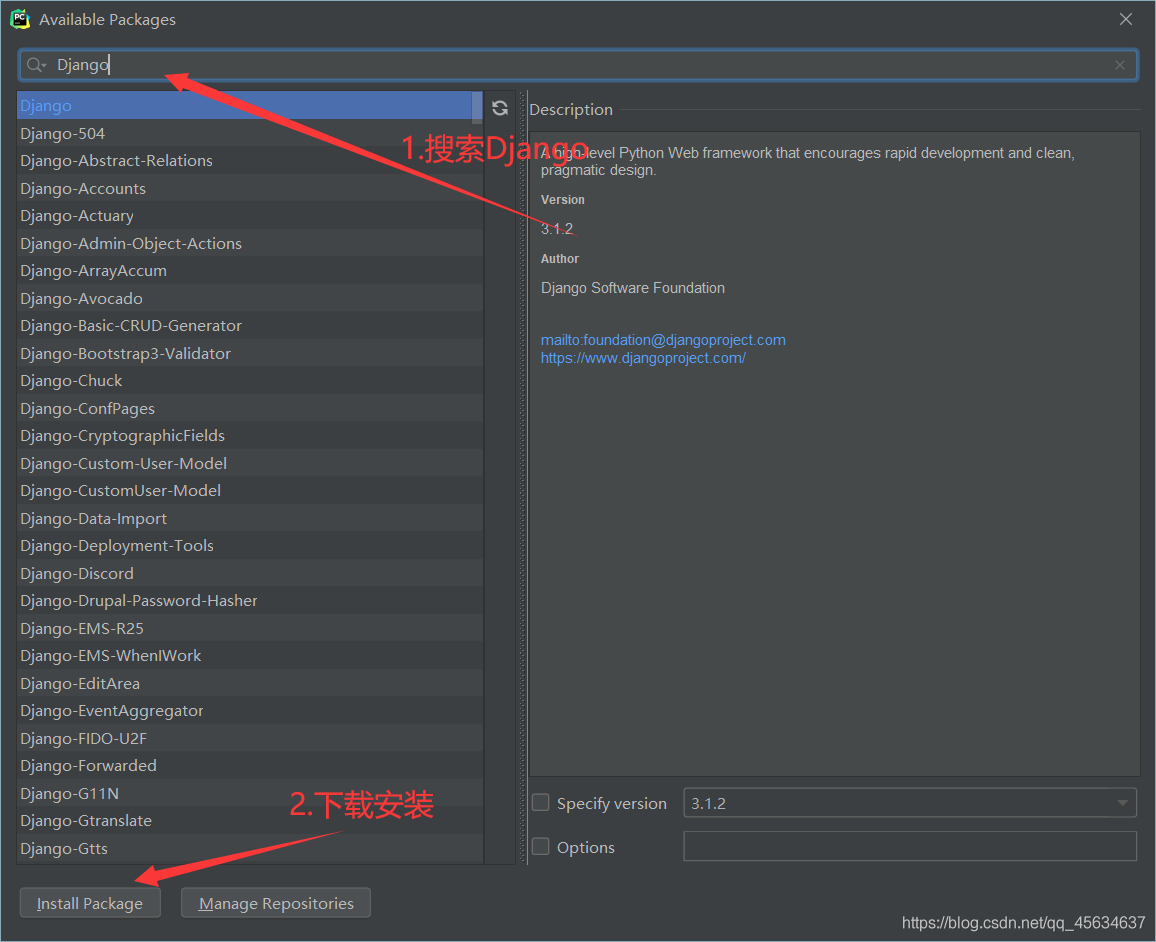Select the Django-Actuary package

(250, 216)
